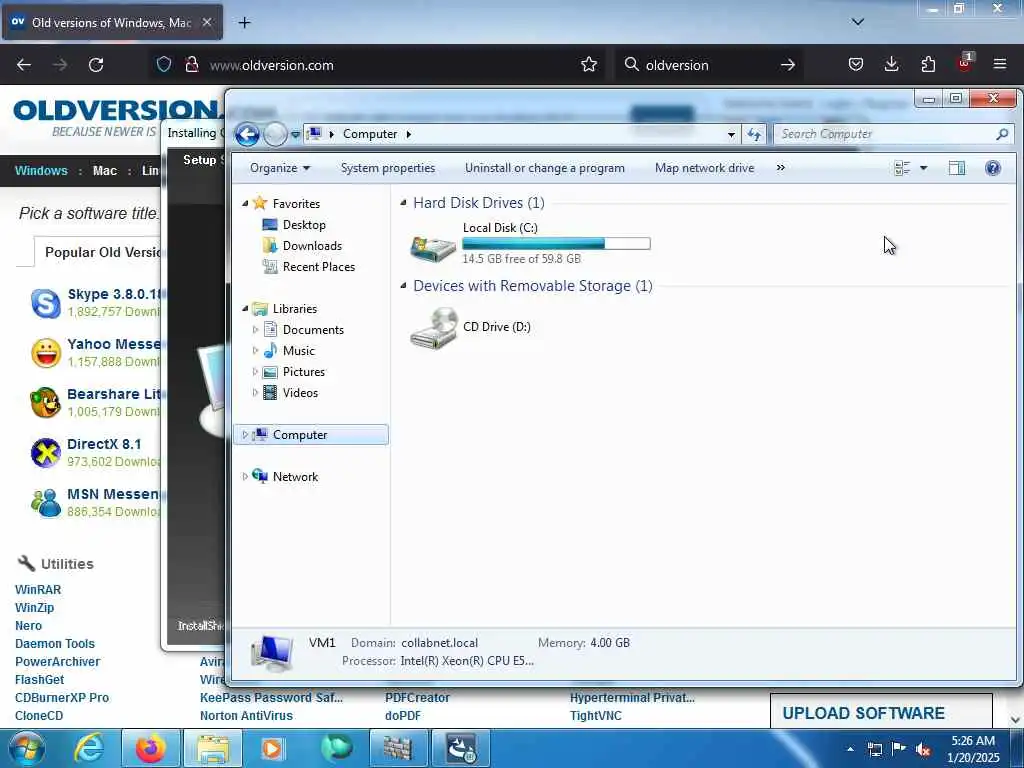Open recent pages dropdown beside Explorer nav arrows
This screenshot has width=1024, height=768.
(x=295, y=135)
